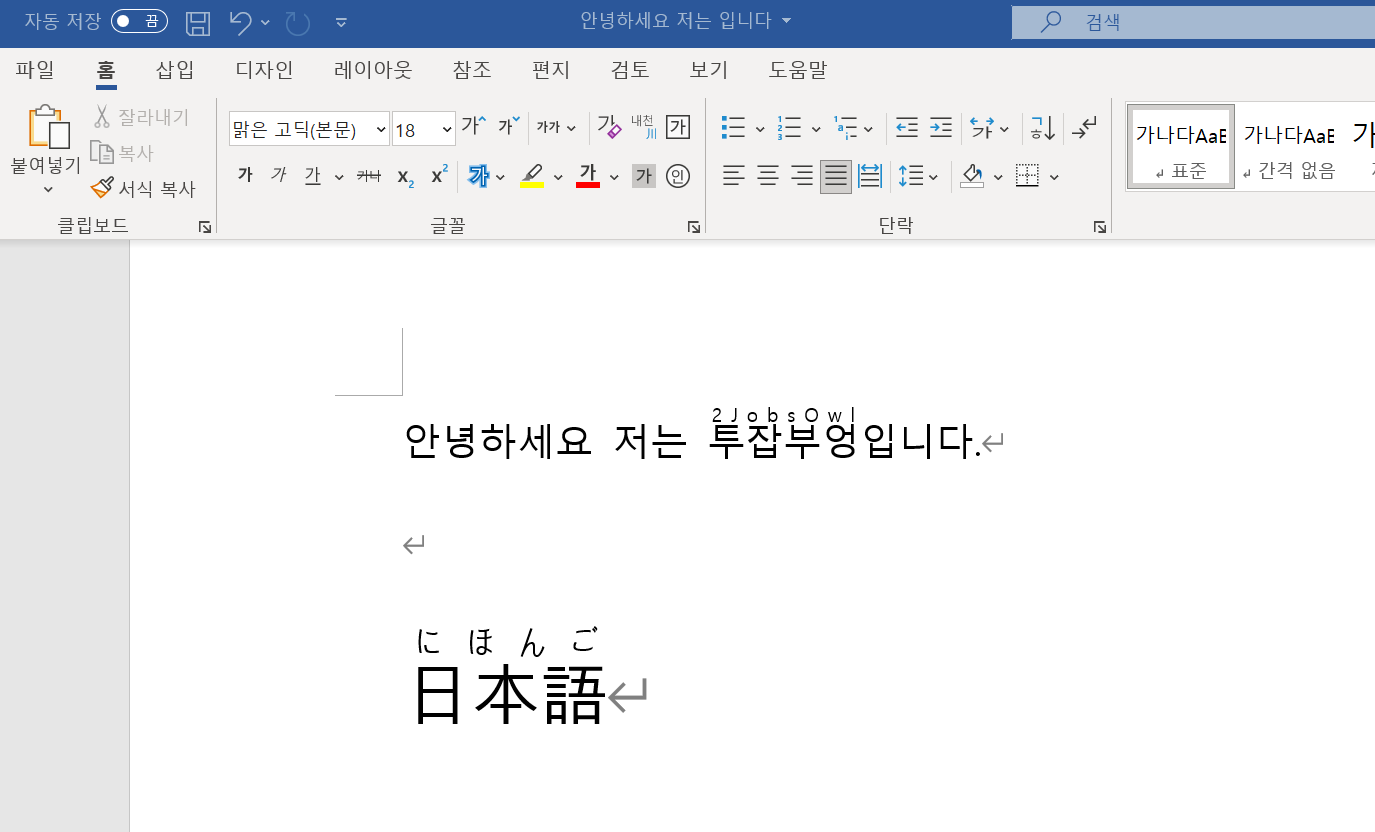Open line spacing dropdown
The height and width of the screenshot is (832, 1375).
[x=918, y=176]
